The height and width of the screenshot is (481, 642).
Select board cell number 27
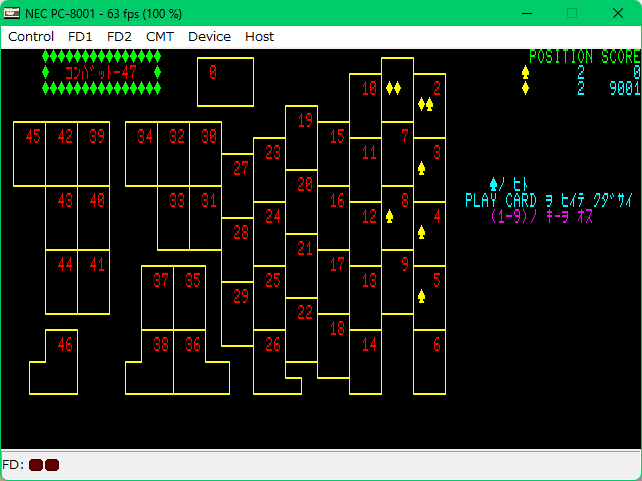[237, 186]
